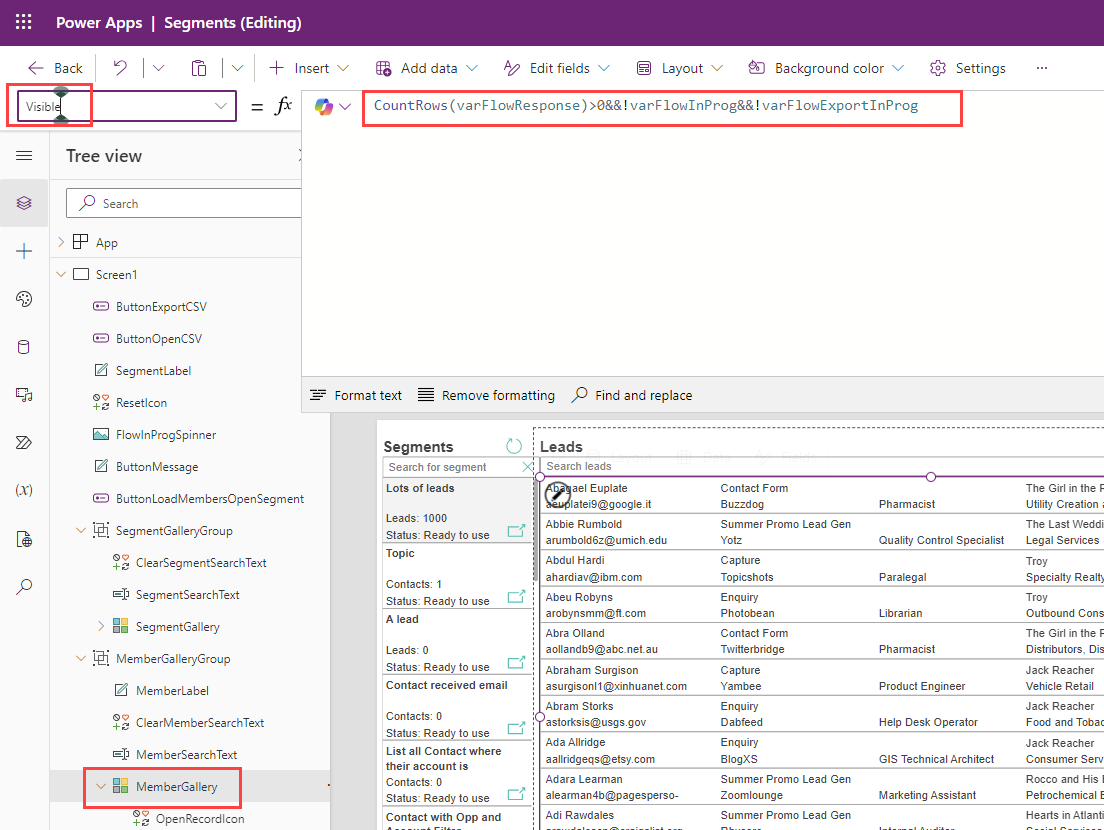1104x830 pixels.
Task: Select ButtonMessage in tree view
Action: coord(157,467)
